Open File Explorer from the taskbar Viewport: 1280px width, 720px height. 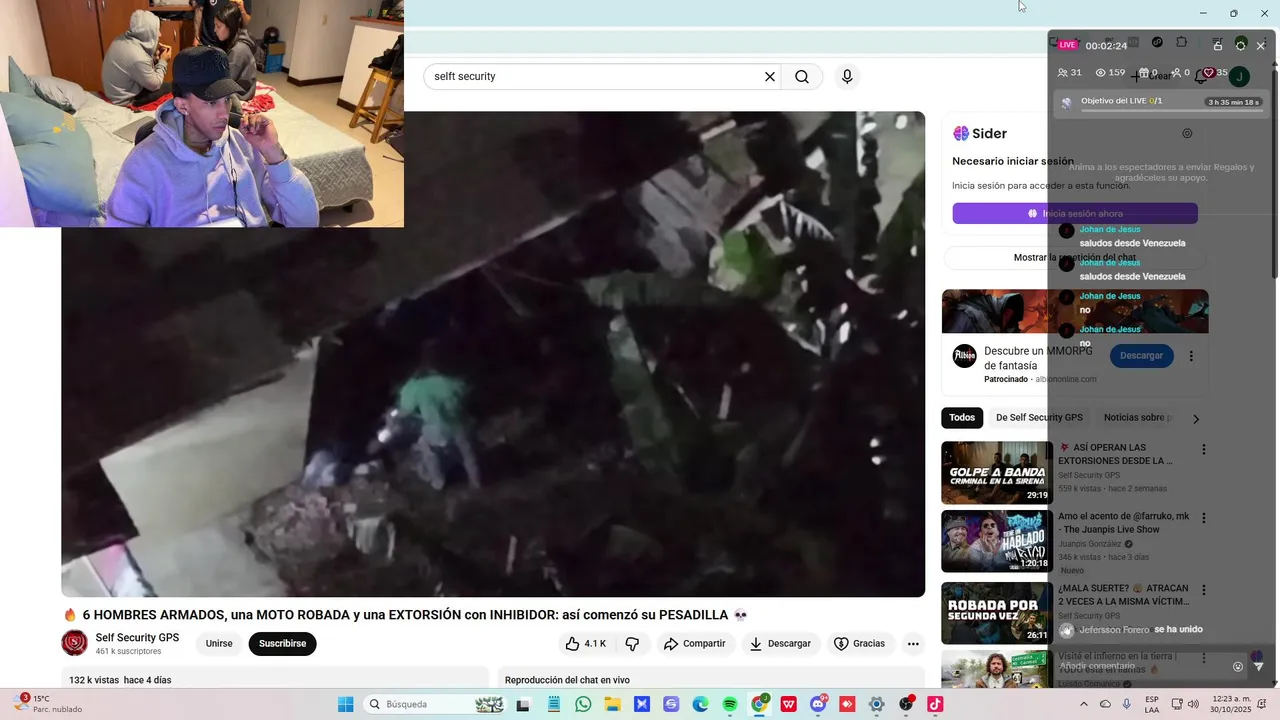[x=611, y=704]
